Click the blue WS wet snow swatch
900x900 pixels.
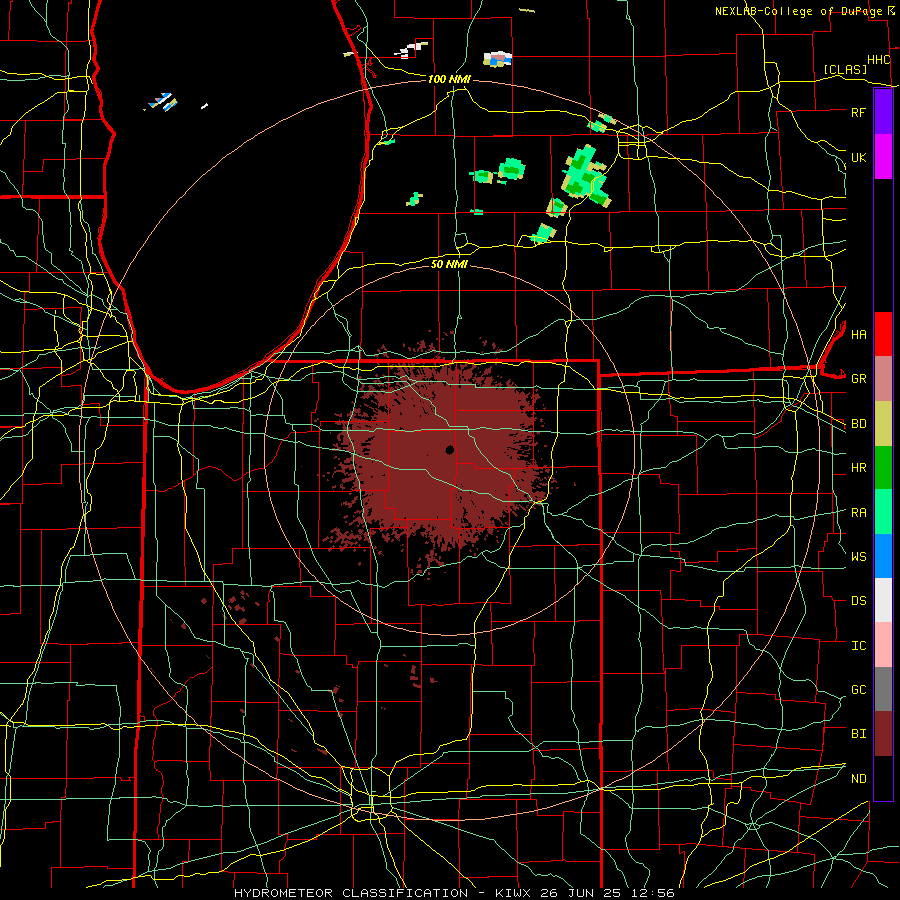point(883,556)
